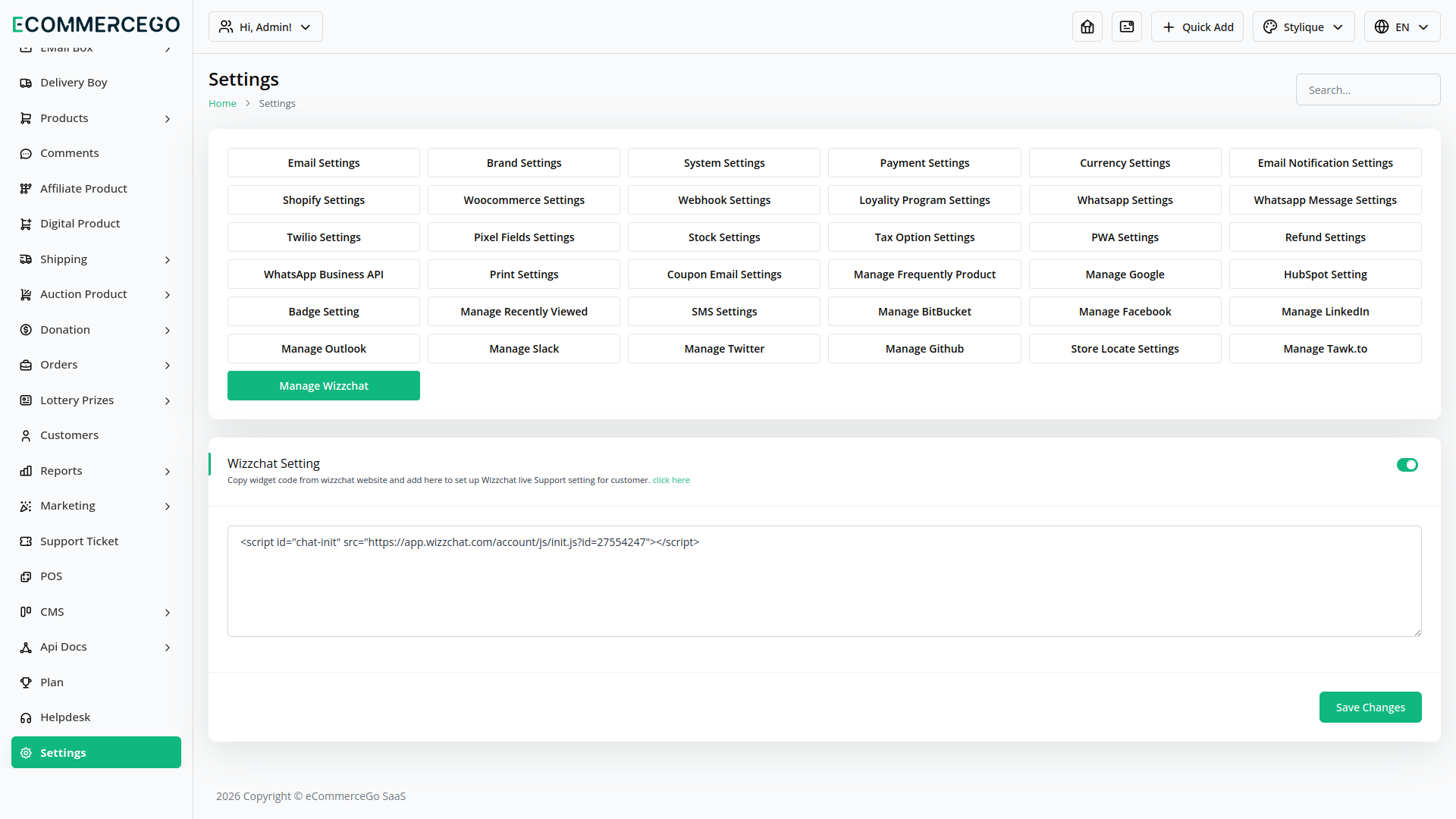Viewport: 1456px width, 819px height.
Task: Click the Donation coin icon
Action: point(26,330)
